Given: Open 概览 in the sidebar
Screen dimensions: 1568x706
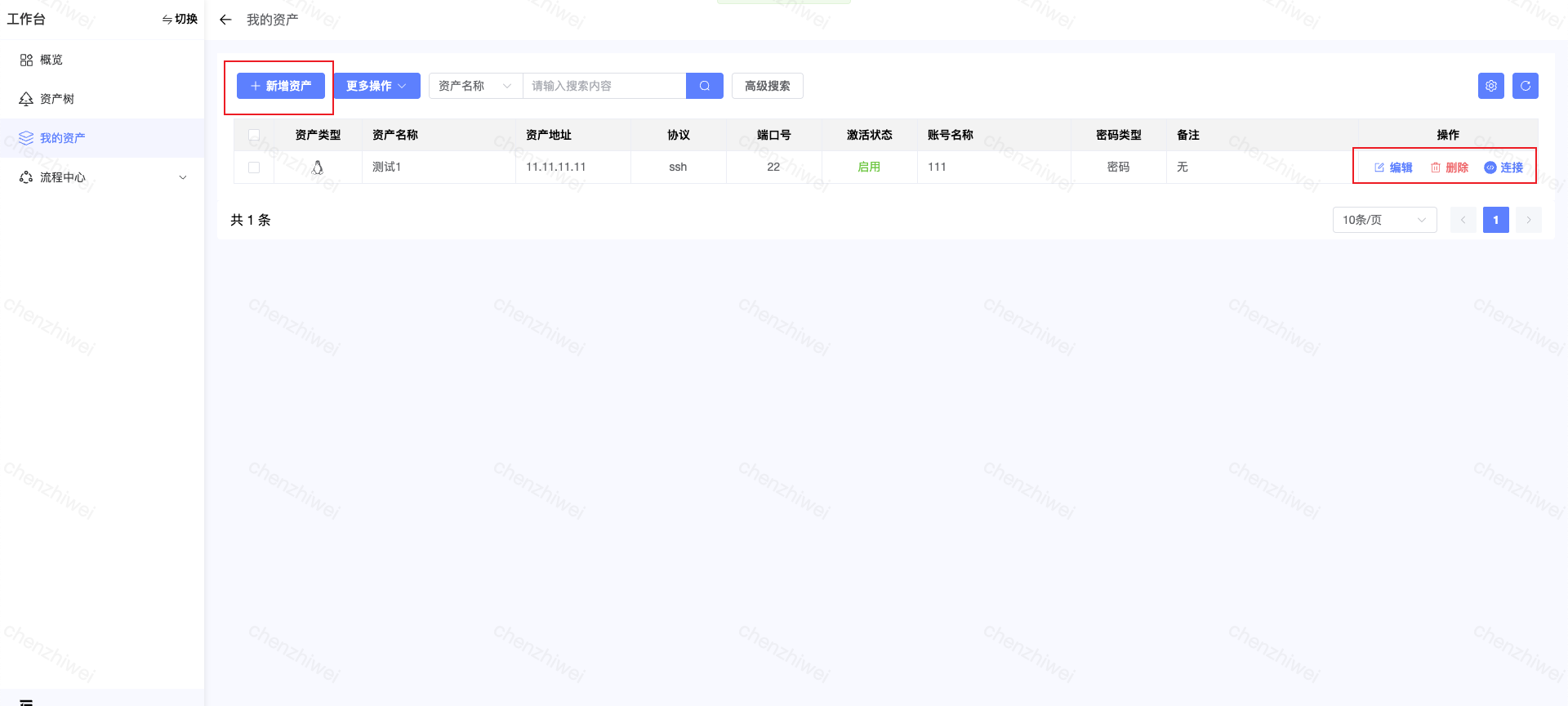Looking at the screenshot, I should click(102, 60).
